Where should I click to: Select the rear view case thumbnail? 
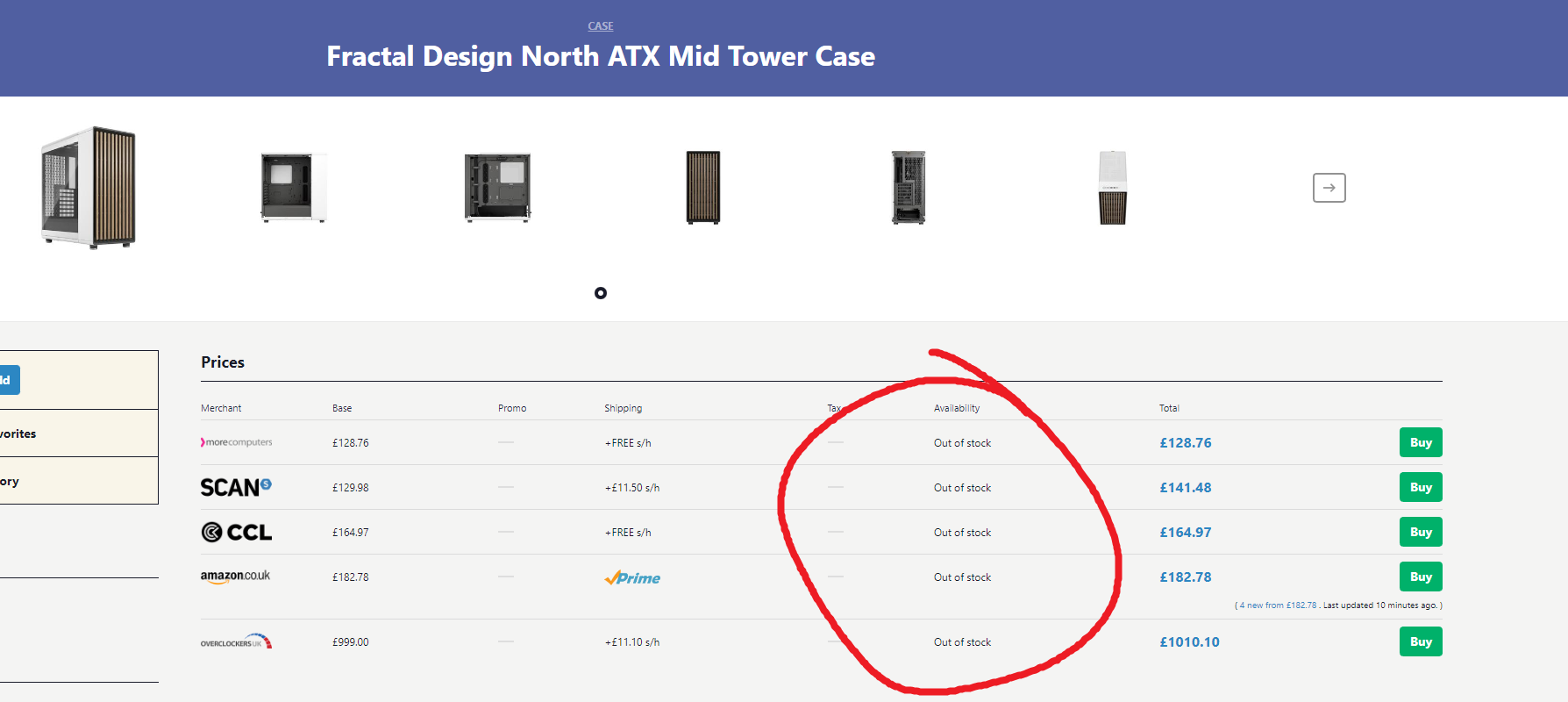tap(909, 188)
